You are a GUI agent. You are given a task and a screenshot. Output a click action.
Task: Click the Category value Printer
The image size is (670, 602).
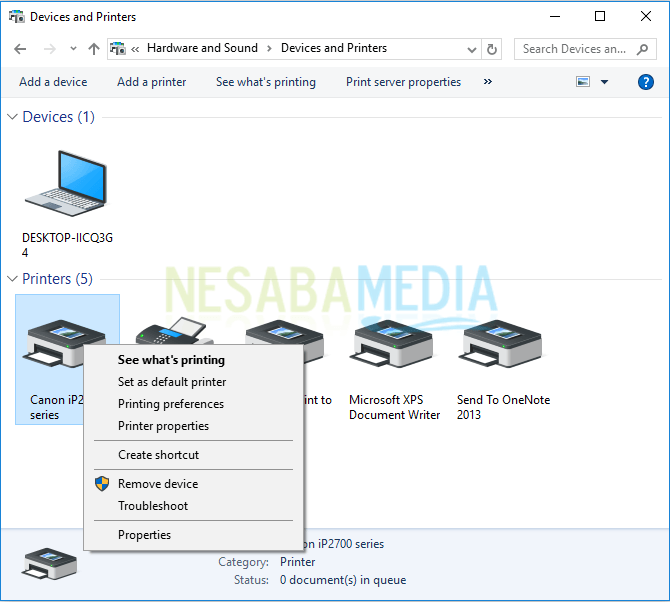pyautogui.click(x=297, y=562)
